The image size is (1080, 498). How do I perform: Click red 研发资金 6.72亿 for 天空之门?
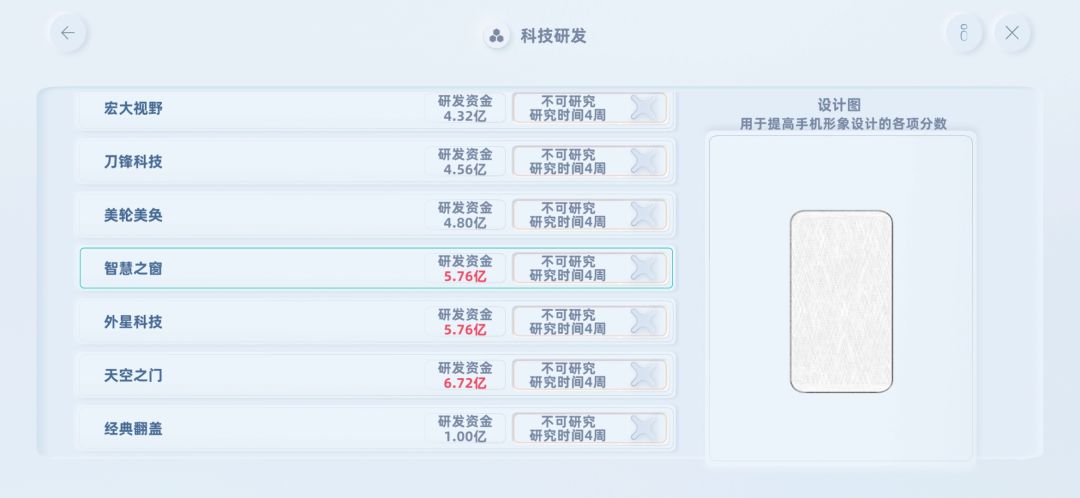[465, 375]
